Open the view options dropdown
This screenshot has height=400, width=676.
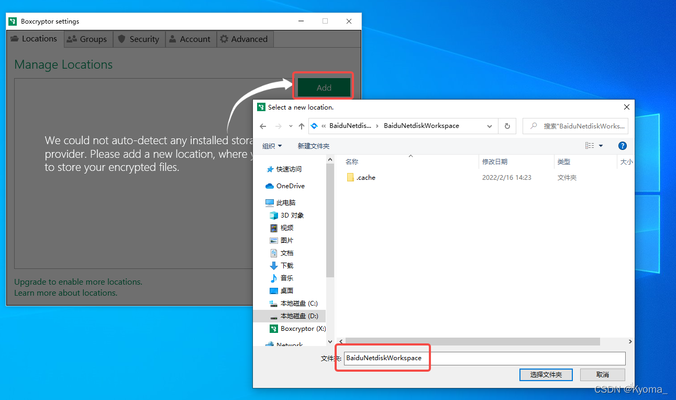pyautogui.click(x=600, y=145)
